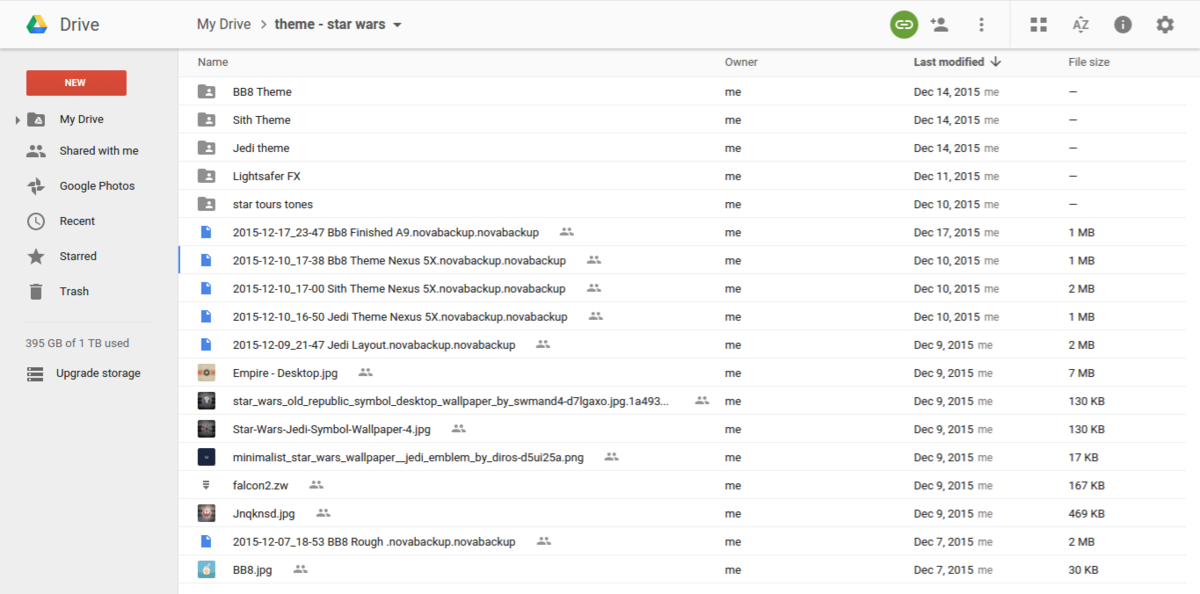The width and height of the screenshot is (1200, 594).
Task: Click the My Drive breadcrumb
Action: (223, 23)
